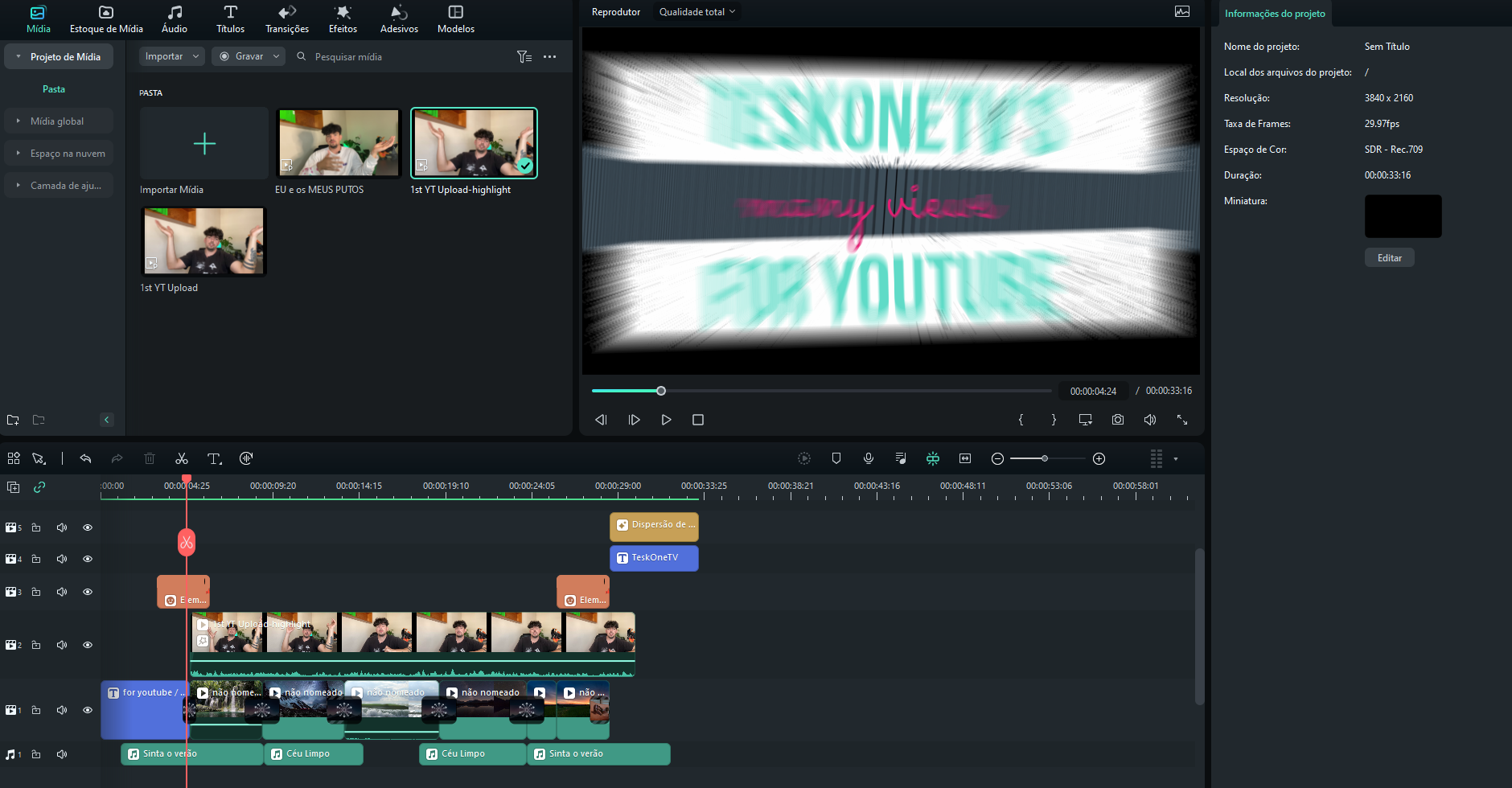Open the Qualidade total dropdown
The image size is (1512, 788).
[697, 12]
